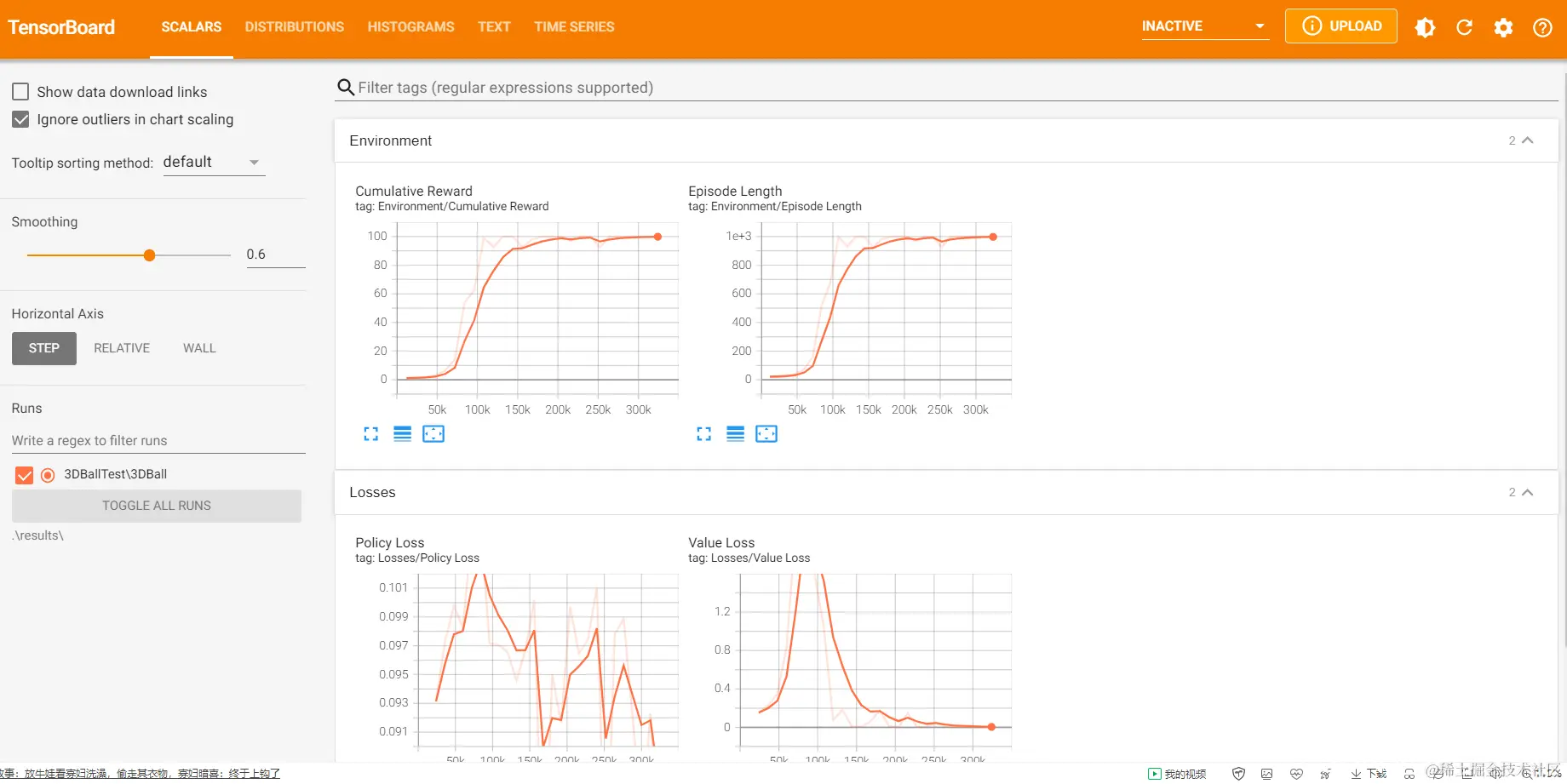Reload data with the refresh icon

point(1464,27)
